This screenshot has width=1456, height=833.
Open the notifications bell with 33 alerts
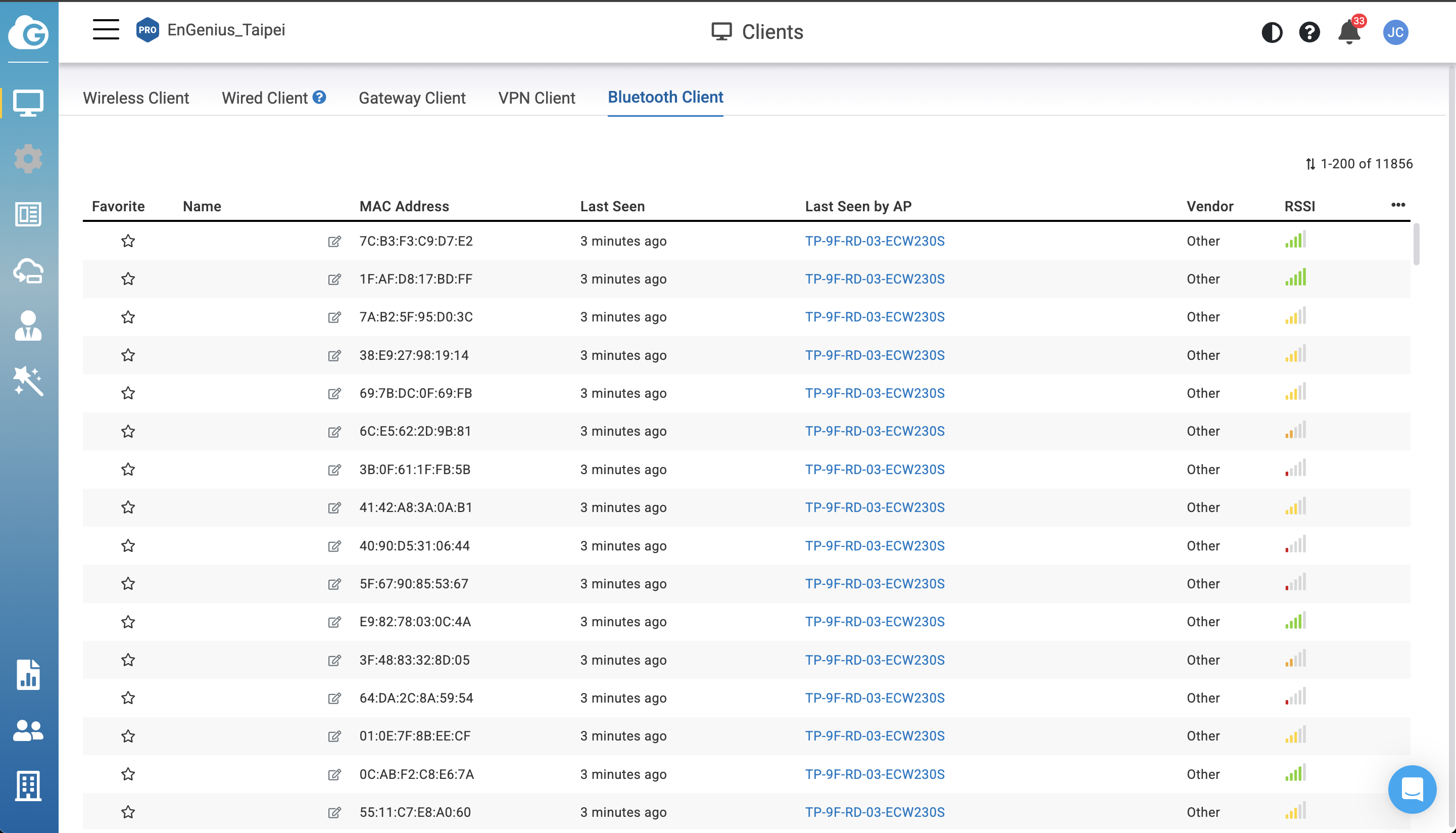pos(1349,33)
